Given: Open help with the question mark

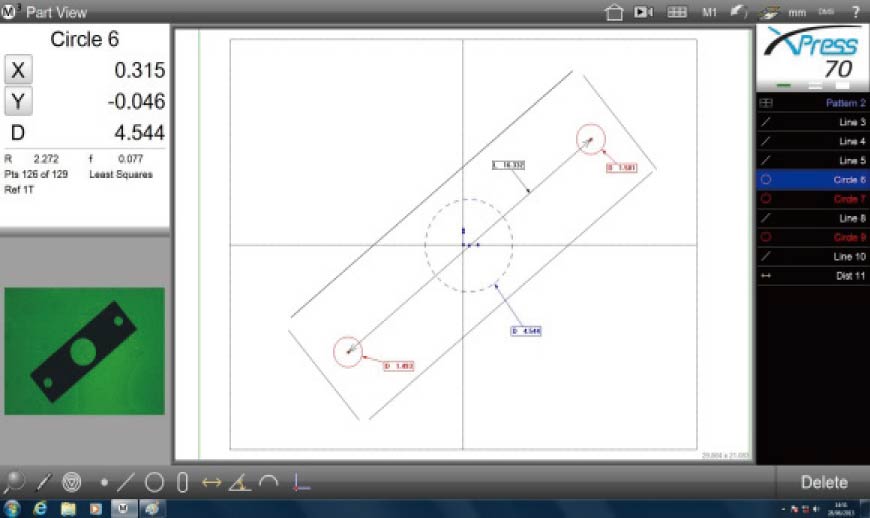Looking at the screenshot, I should pos(856,12).
